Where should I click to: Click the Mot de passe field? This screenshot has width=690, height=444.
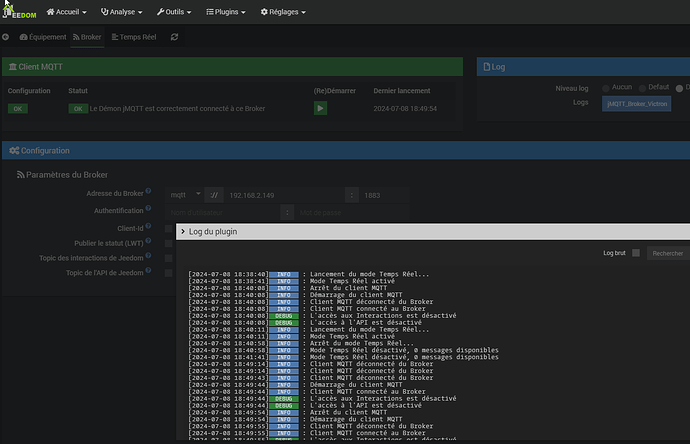pos(352,213)
